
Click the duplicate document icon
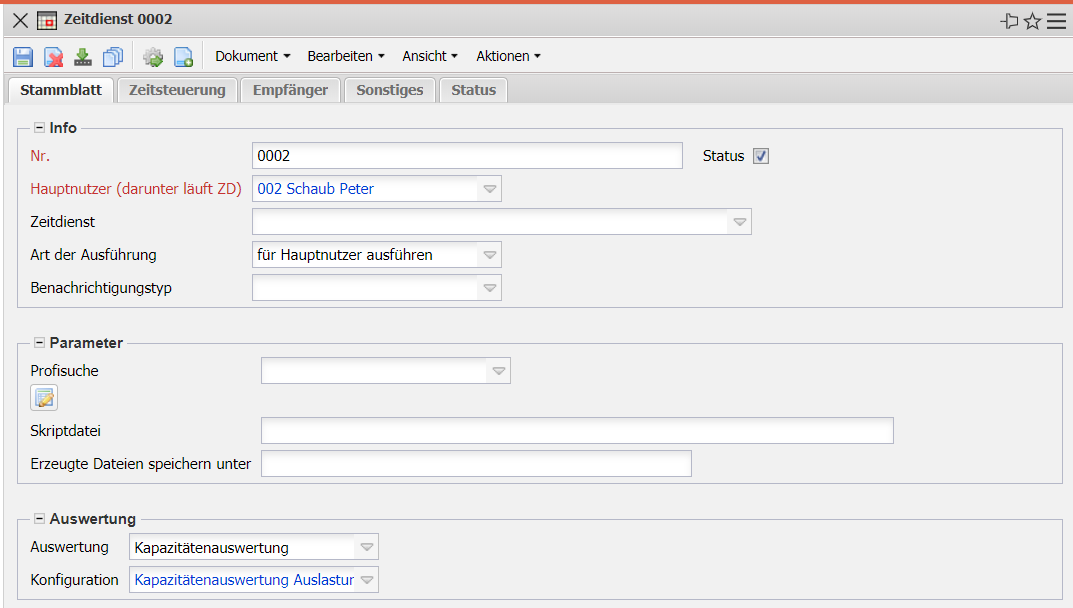pos(113,57)
